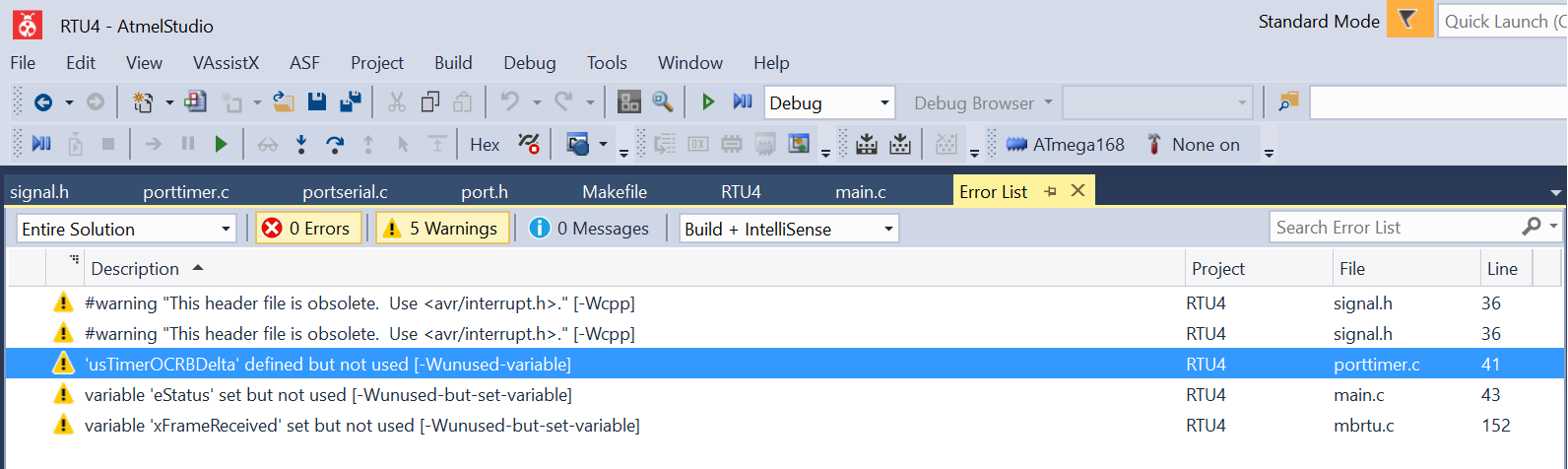Image resolution: width=1568 pixels, height=469 pixels.
Task: Open the Entire Solution scope dropdown
Action: [126, 229]
